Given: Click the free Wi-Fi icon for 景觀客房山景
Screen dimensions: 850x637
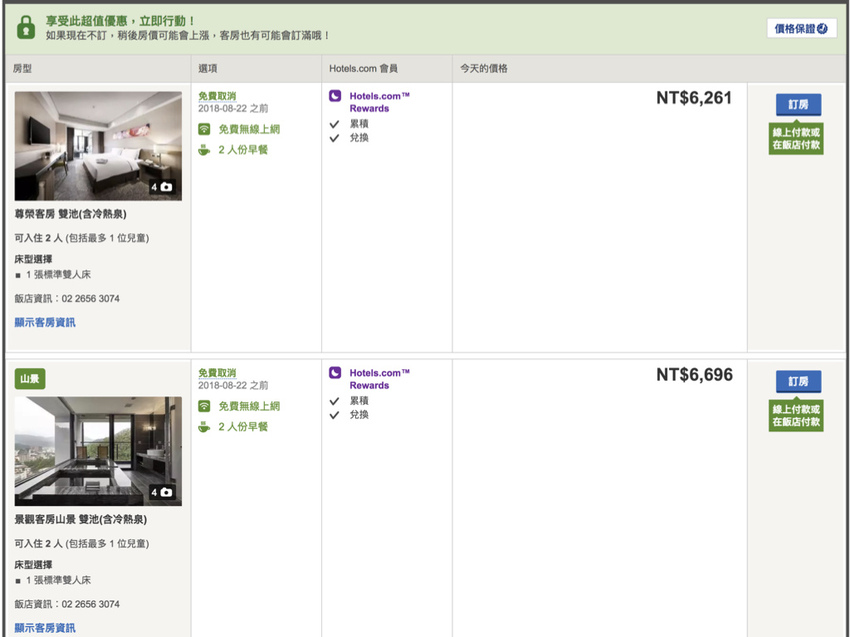Looking at the screenshot, I should click(x=204, y=406).
